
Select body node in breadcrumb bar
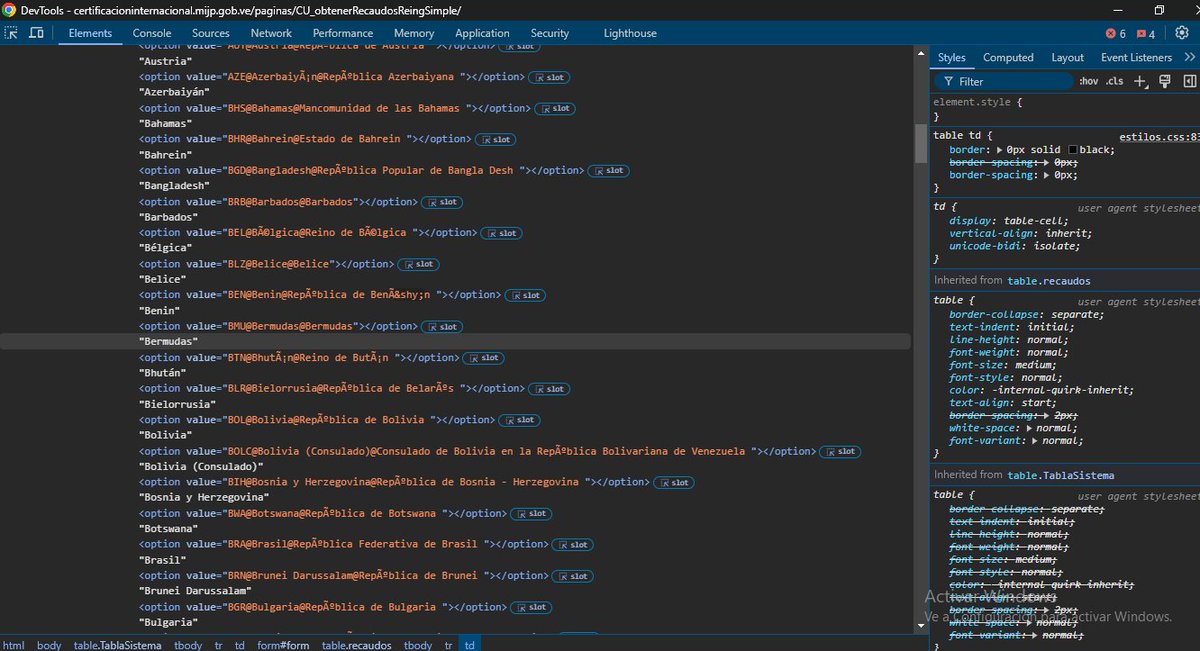49,645
